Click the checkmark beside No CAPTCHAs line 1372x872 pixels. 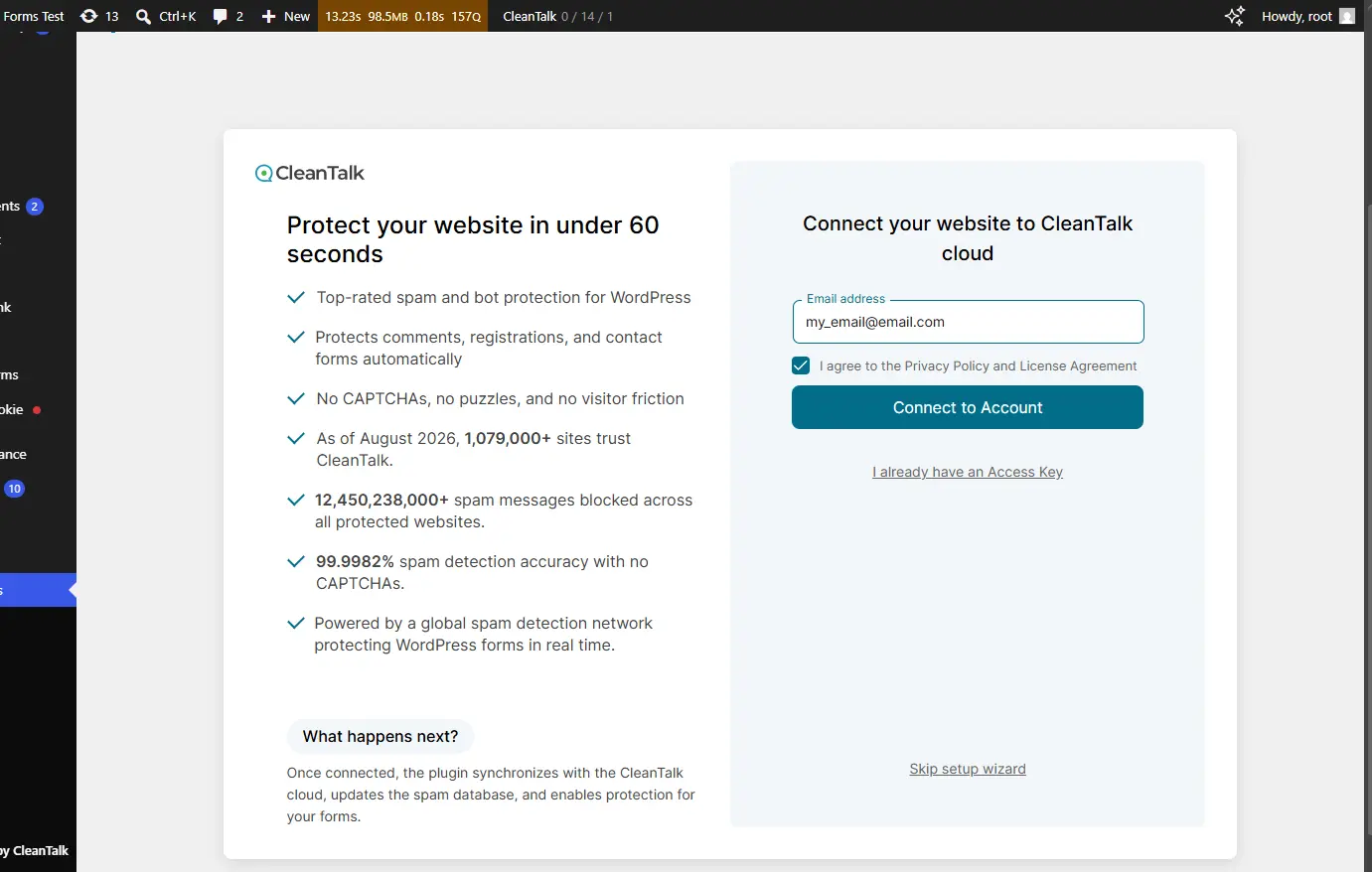click(x=296, y=398)
